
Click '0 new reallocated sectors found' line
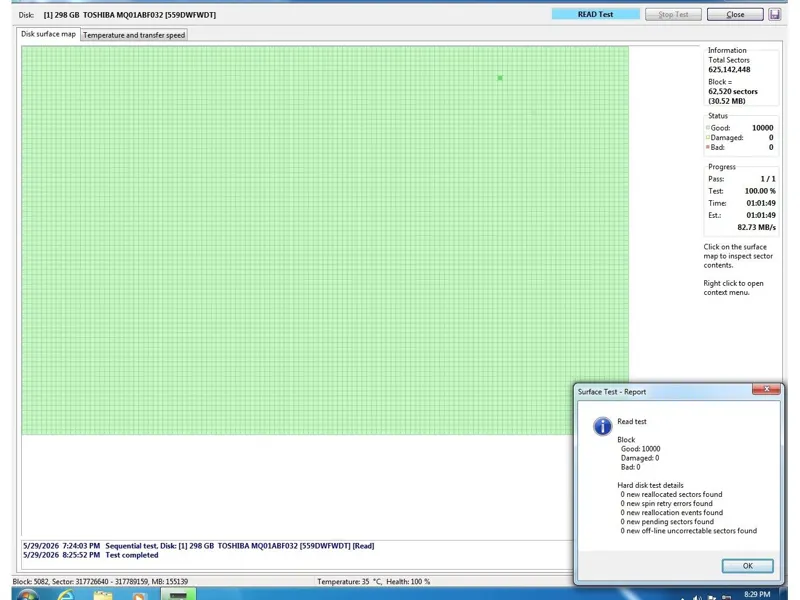tap(671, 494)
